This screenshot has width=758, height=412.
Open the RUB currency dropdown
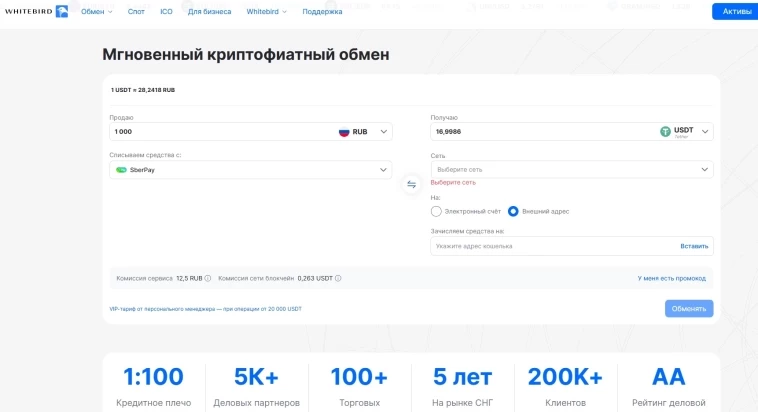(x=383, y=132)
